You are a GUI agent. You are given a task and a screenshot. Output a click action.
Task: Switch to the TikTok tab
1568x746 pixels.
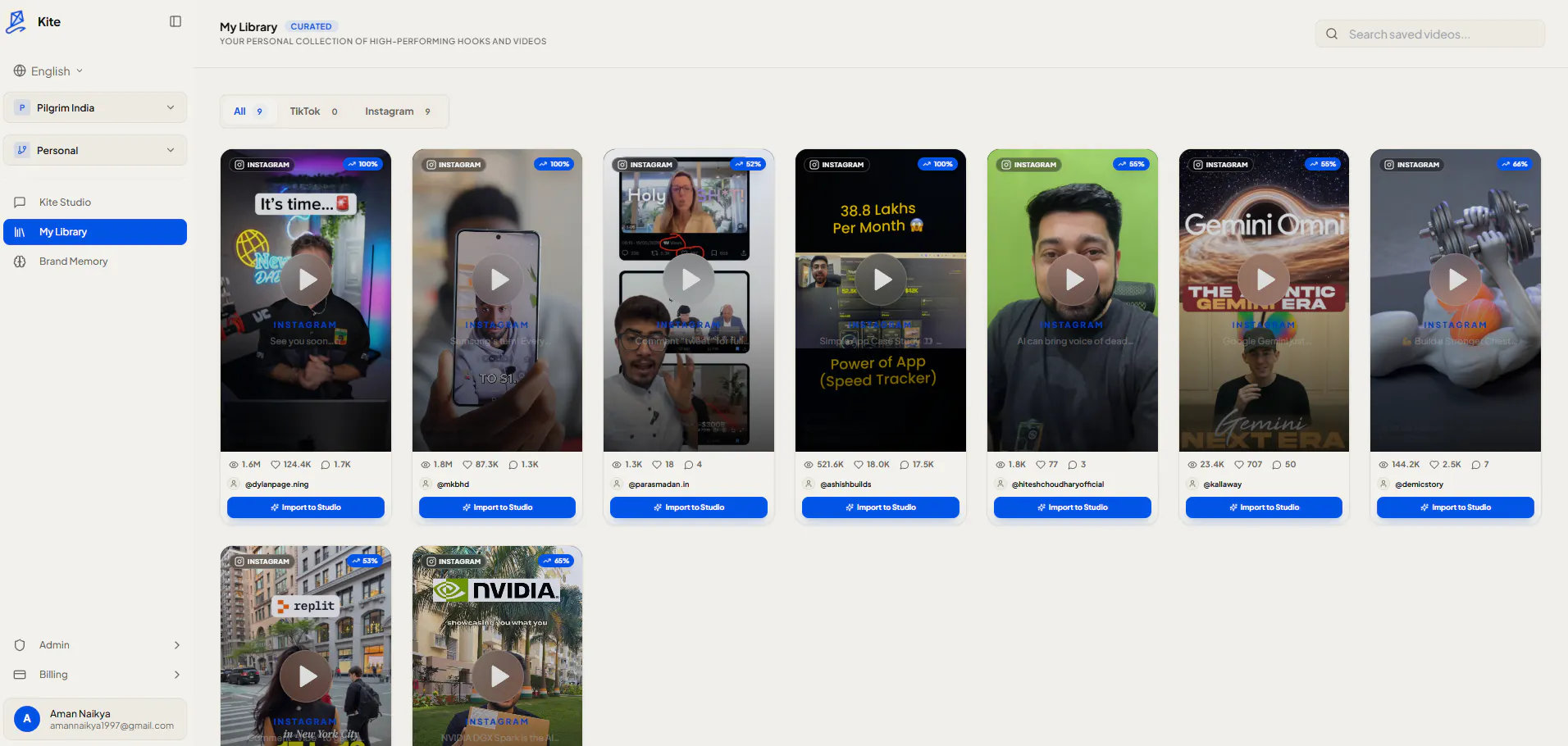(313, 111)
